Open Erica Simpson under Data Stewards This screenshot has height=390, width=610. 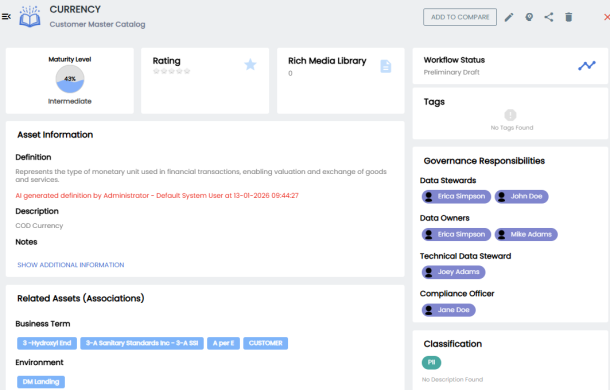[x=456, y=197]
